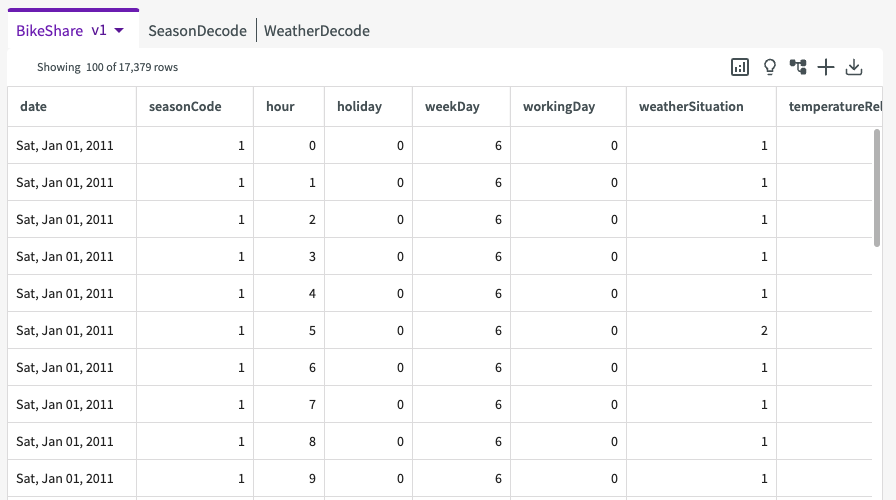Viewport: 896px width, 500px height.
Task: Click seasonCode cell in hour 6 row
Action: coord(195,367)
